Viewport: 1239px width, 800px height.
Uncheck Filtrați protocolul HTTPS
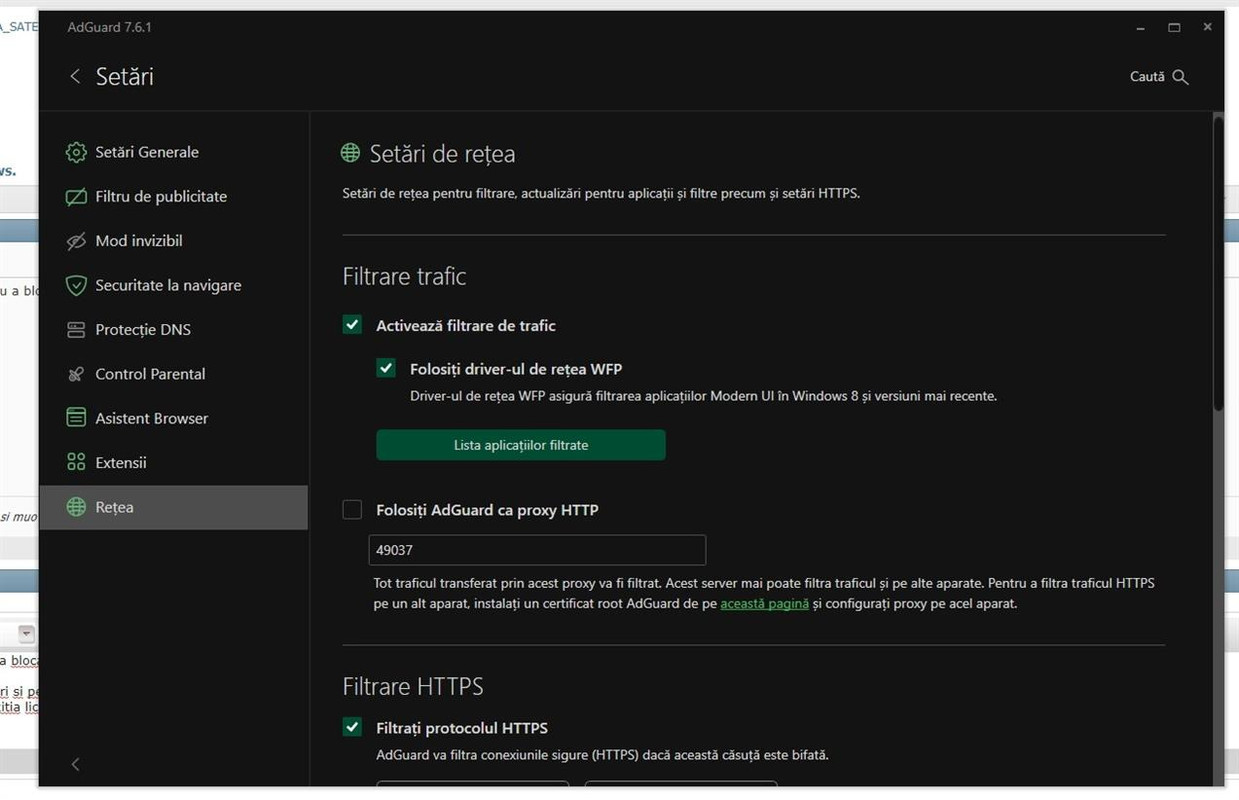[x=352, y=727]
